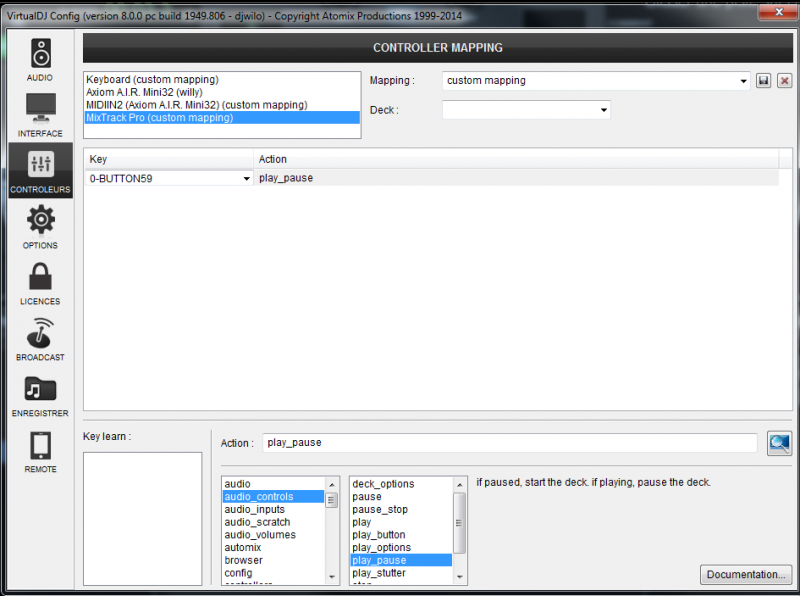This screenshot has width=800, height=596.
Task: Choose the pause_stop action
Action: click(401, 509)
